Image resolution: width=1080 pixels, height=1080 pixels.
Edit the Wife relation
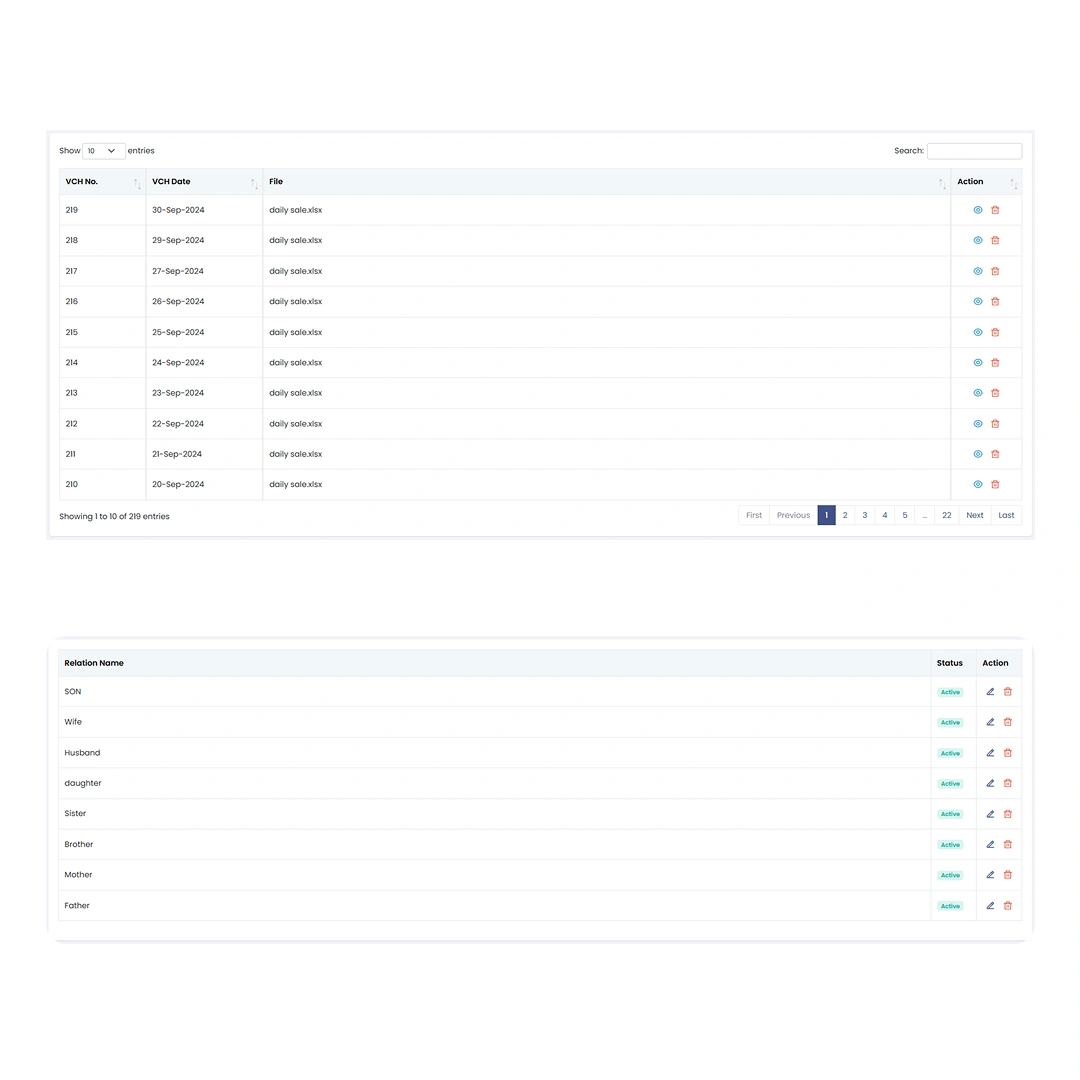click(x=990, y=722)
